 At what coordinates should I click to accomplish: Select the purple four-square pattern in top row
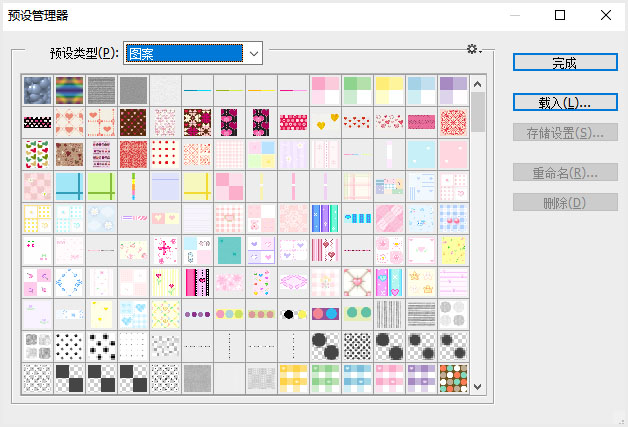coord(454,91)
